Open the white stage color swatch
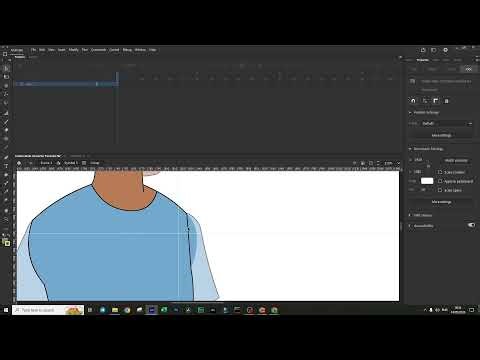The image size is (480, 360). point(427,181)
